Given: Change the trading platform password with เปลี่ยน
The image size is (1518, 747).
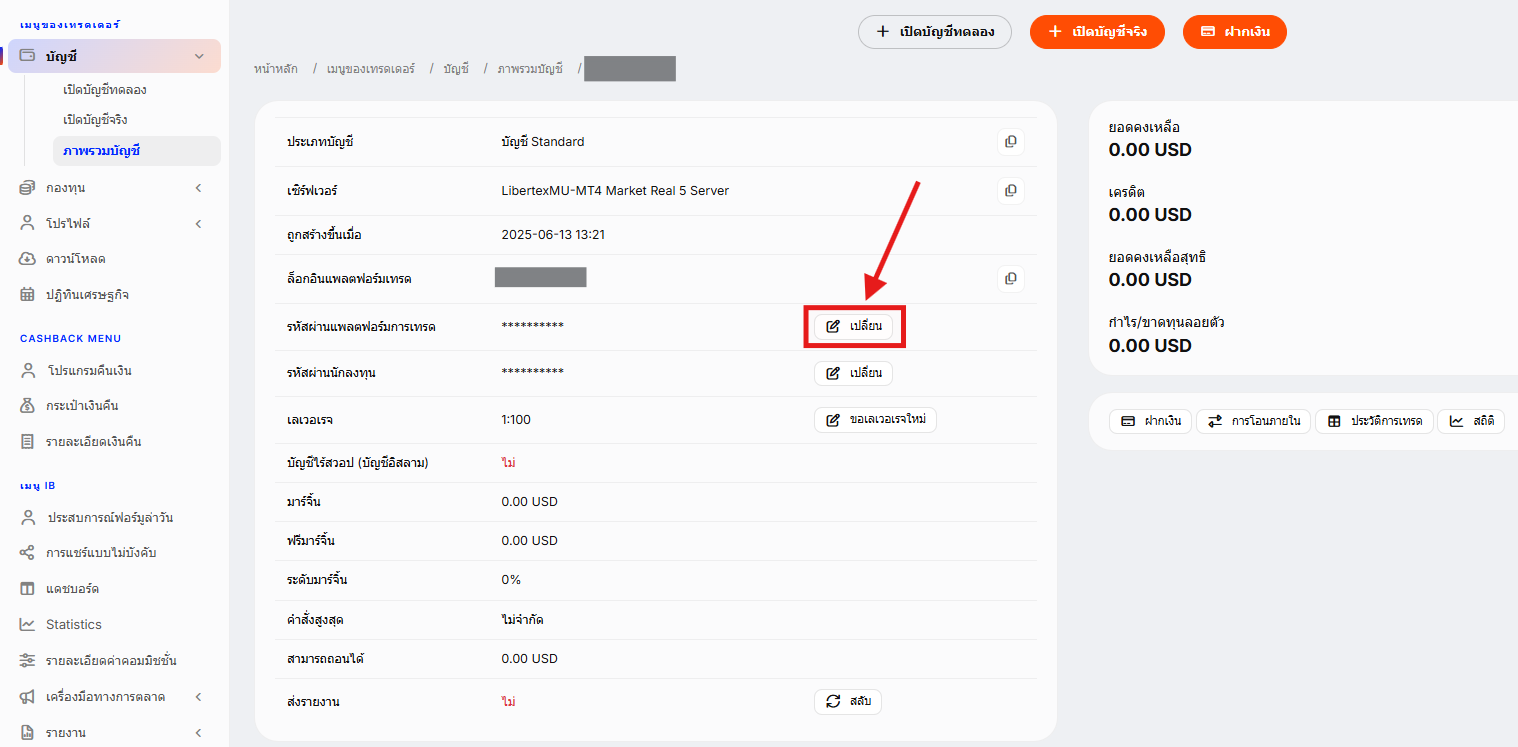Looking at the screenshot, I should pos(853,327).
